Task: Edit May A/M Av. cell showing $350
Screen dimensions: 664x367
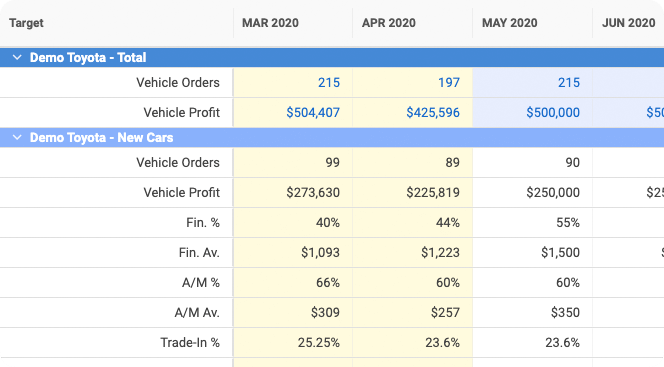Action: click(x=532, y=312)
